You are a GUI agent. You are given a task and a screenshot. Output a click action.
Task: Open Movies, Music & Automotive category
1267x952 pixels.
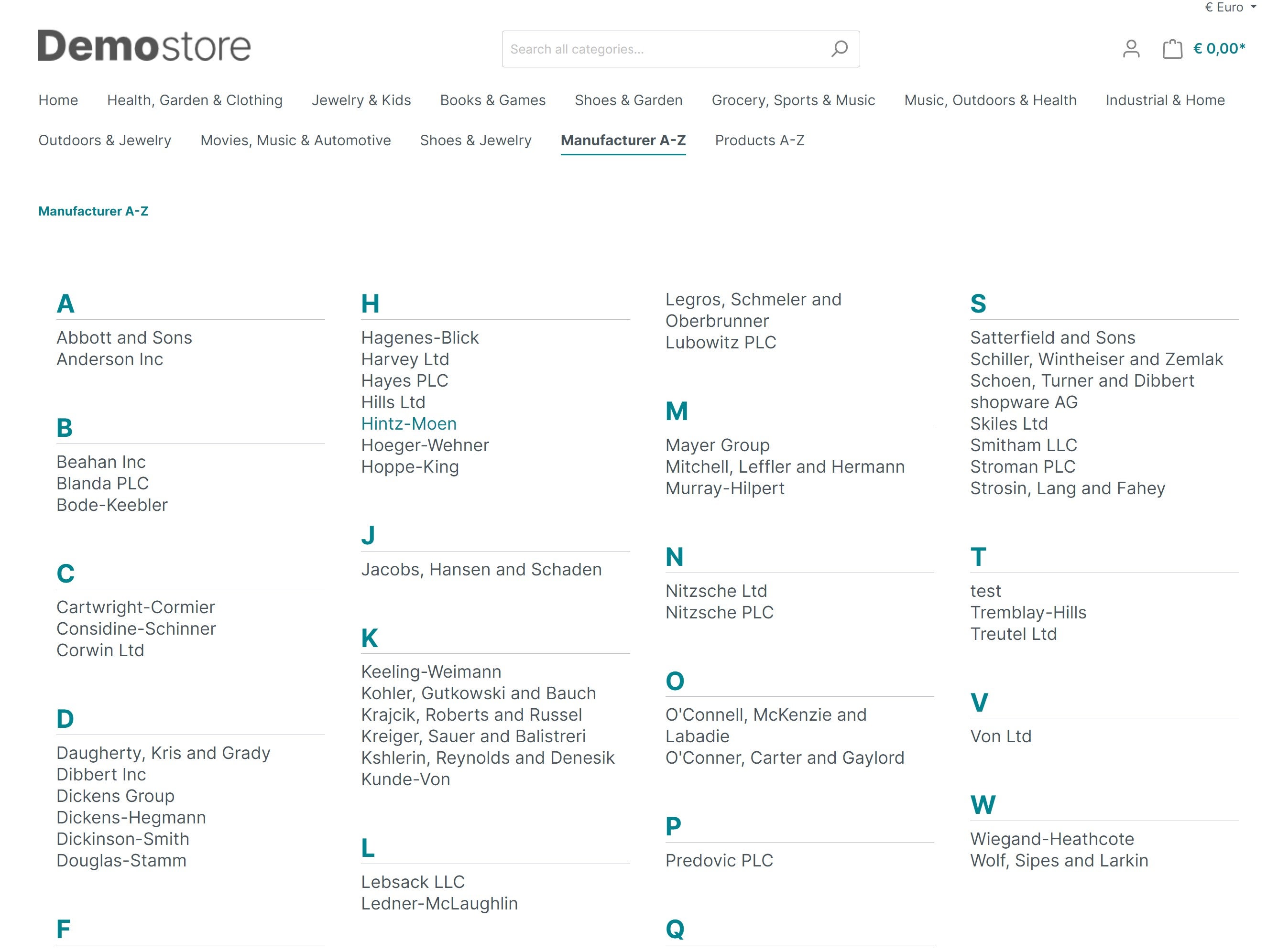point(295,140)
